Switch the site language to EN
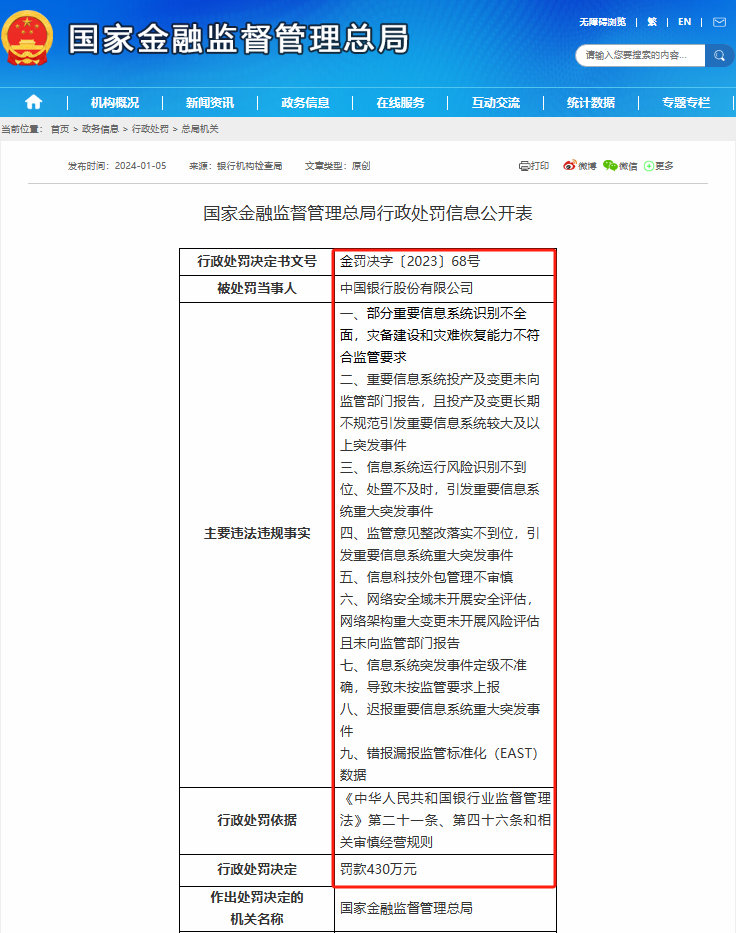736x933 pixels. [x=684, y=21]
